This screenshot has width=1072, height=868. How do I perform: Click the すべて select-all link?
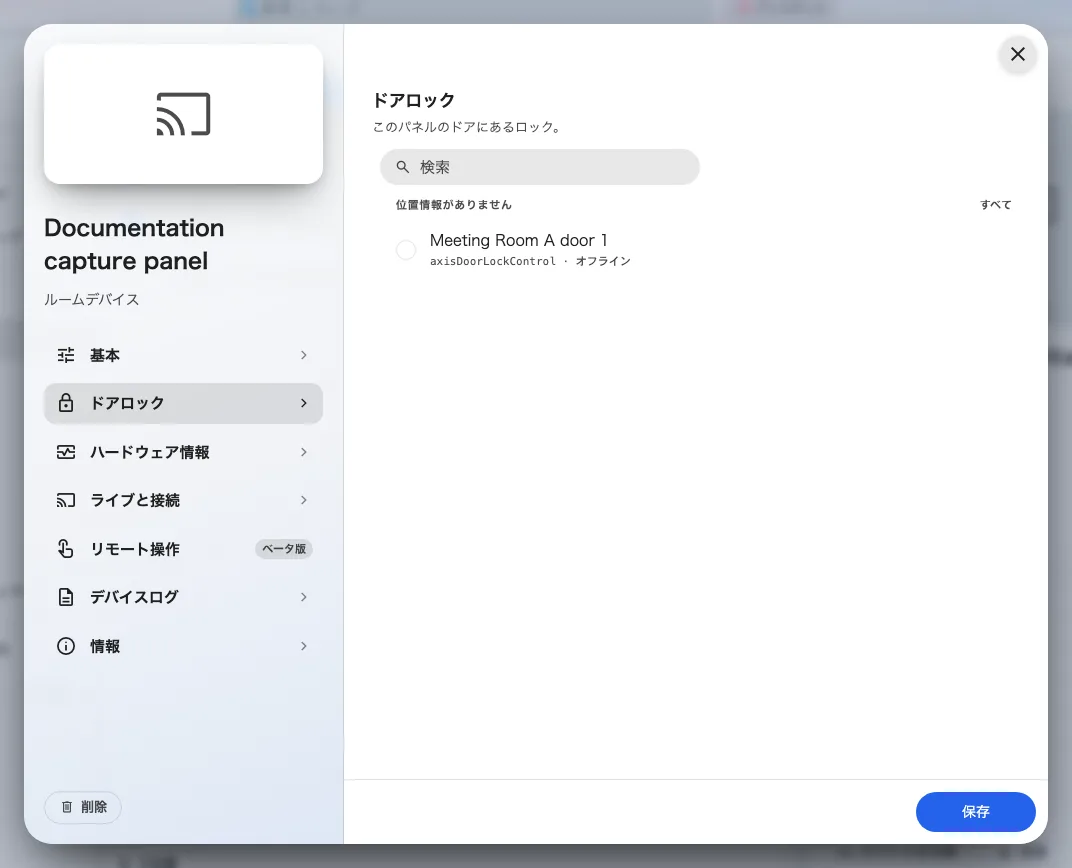995,204
